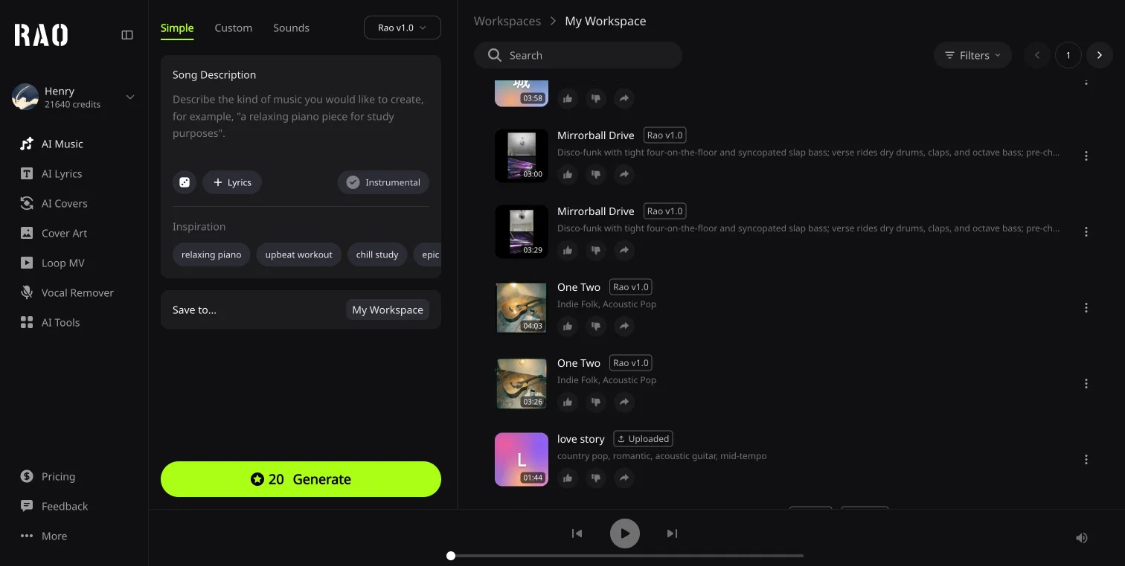Add lyrics with the Lyrics button
The width and height of the screenshot is (1125, 566).
(x=232, y=182)
